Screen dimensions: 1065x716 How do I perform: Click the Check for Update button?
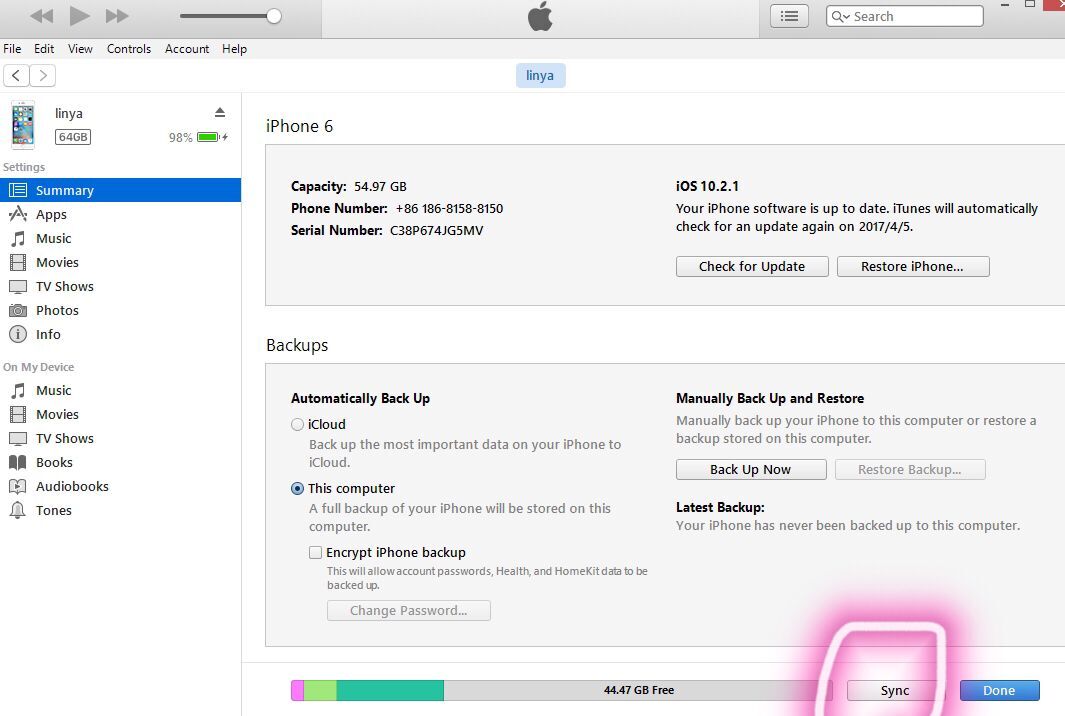(x=751, y=266)
